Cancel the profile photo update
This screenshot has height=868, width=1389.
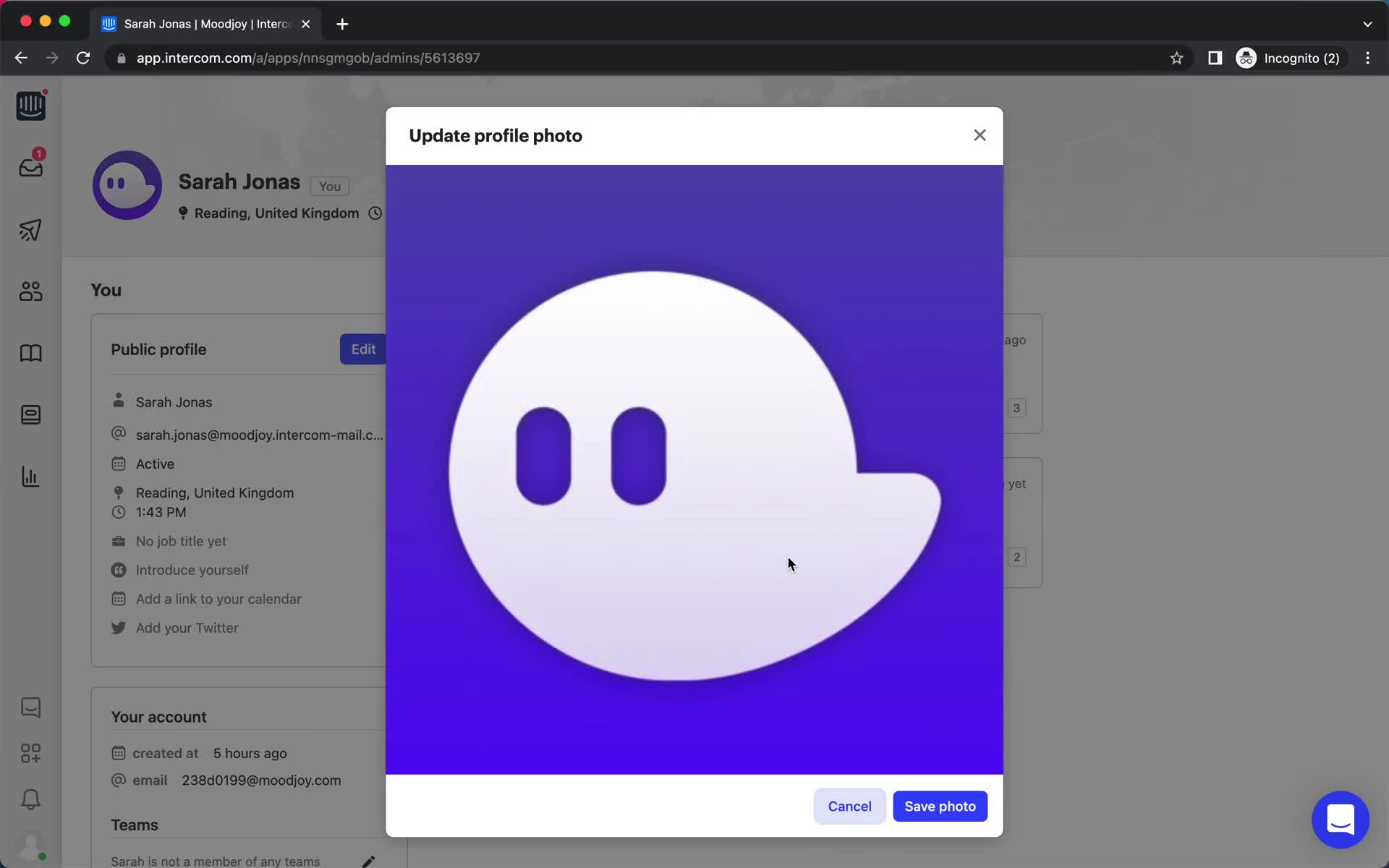(x=849, y=806)
